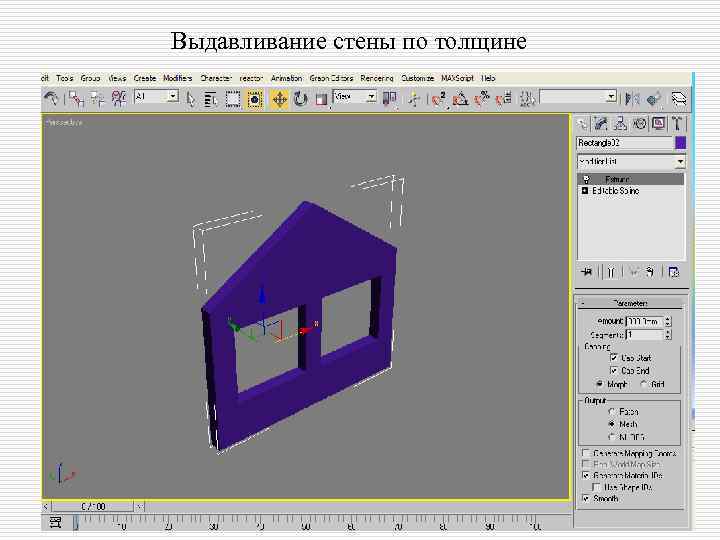Open Select by Name list icon
720x540 pixels.
[x=211, y=99]
